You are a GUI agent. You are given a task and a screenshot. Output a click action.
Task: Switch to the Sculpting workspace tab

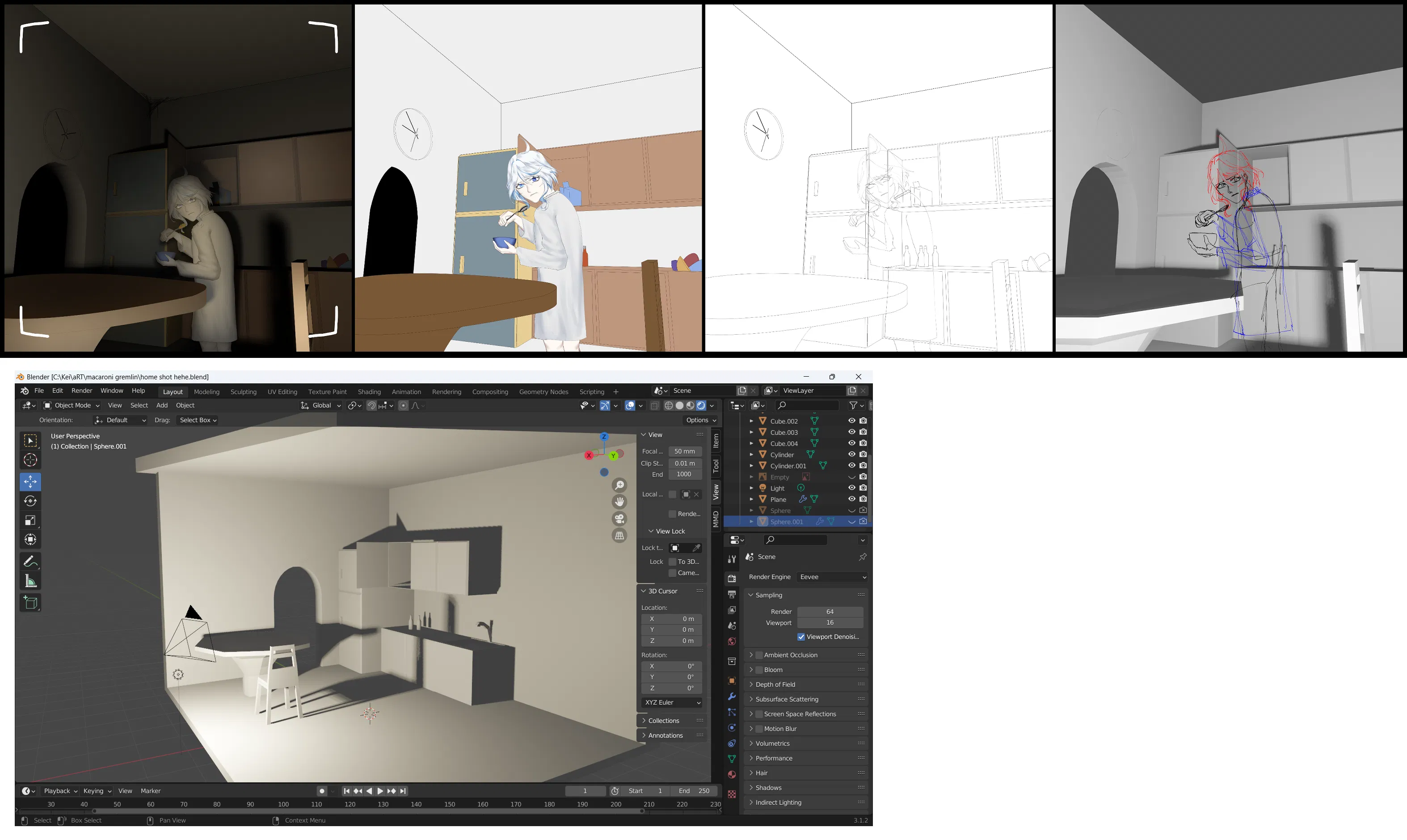tap(243, 392)
